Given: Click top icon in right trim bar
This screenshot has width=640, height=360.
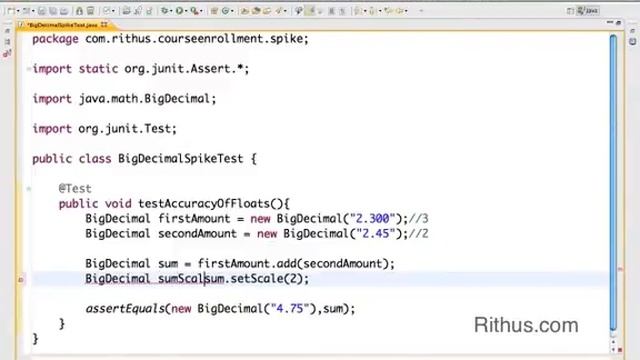Looking at the screenshot, I should coord(632,31).
